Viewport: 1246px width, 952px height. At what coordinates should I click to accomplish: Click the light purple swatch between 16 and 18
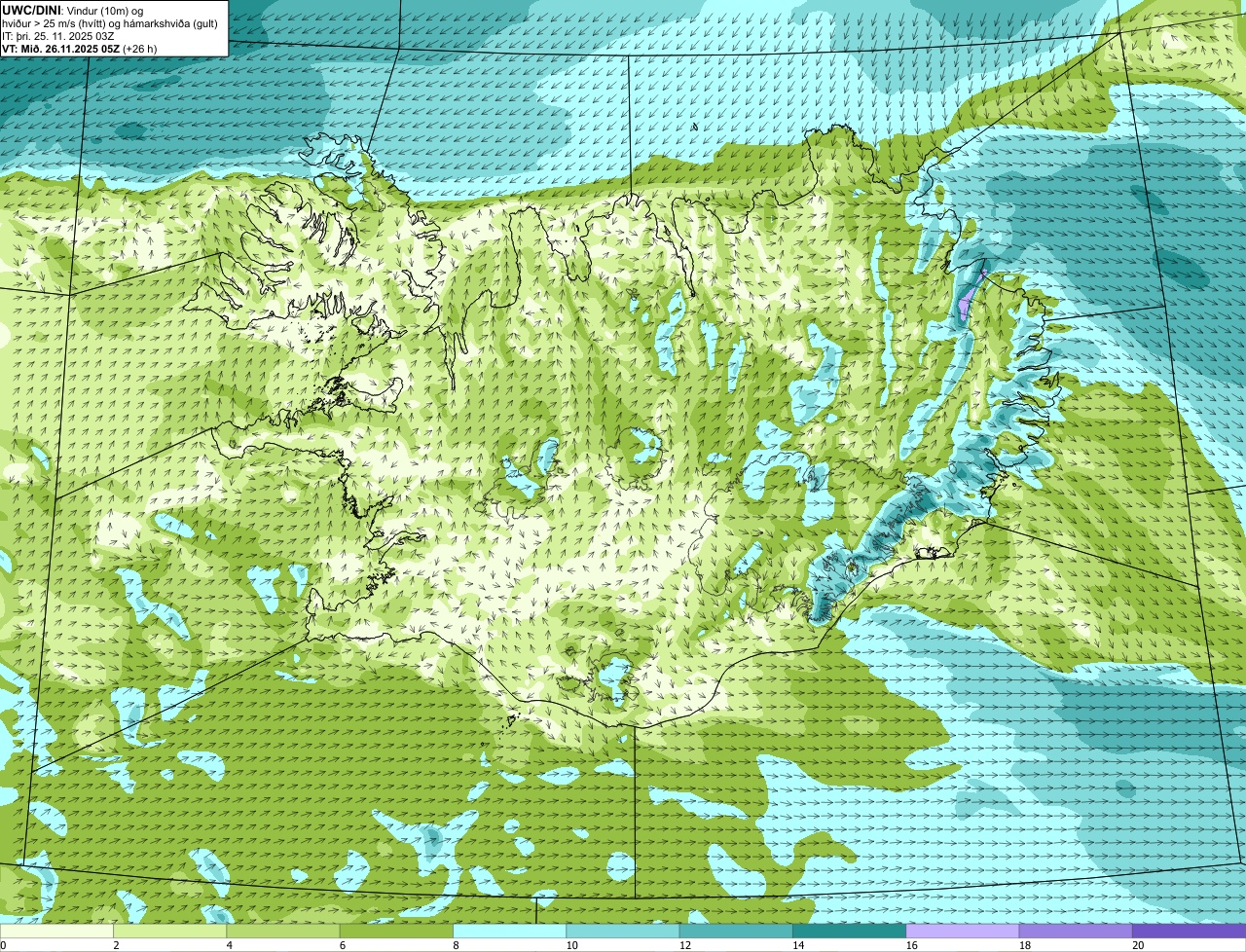pyautogui.click(x=963, y=932)
